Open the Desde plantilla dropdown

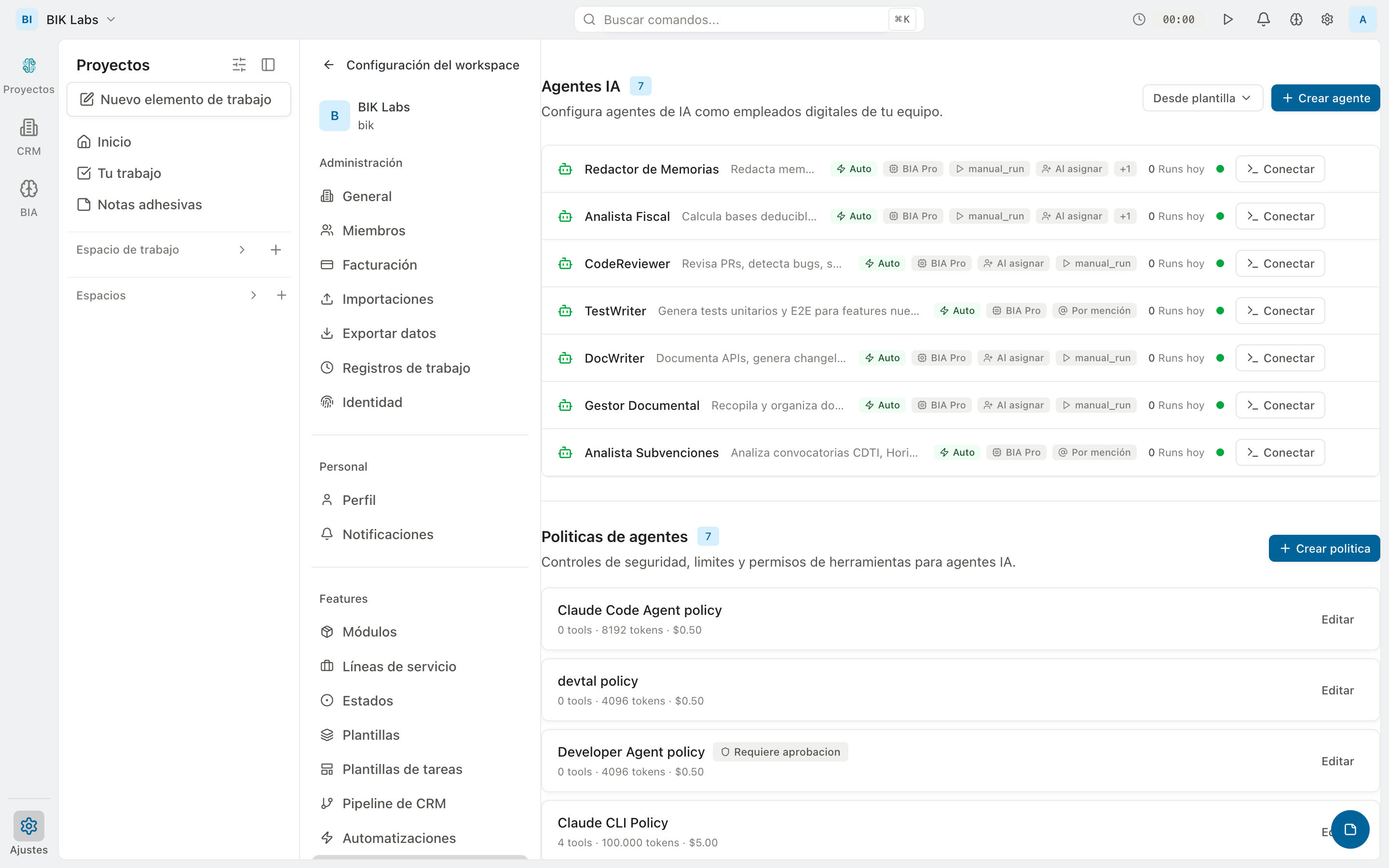[x=1202, y=97]
